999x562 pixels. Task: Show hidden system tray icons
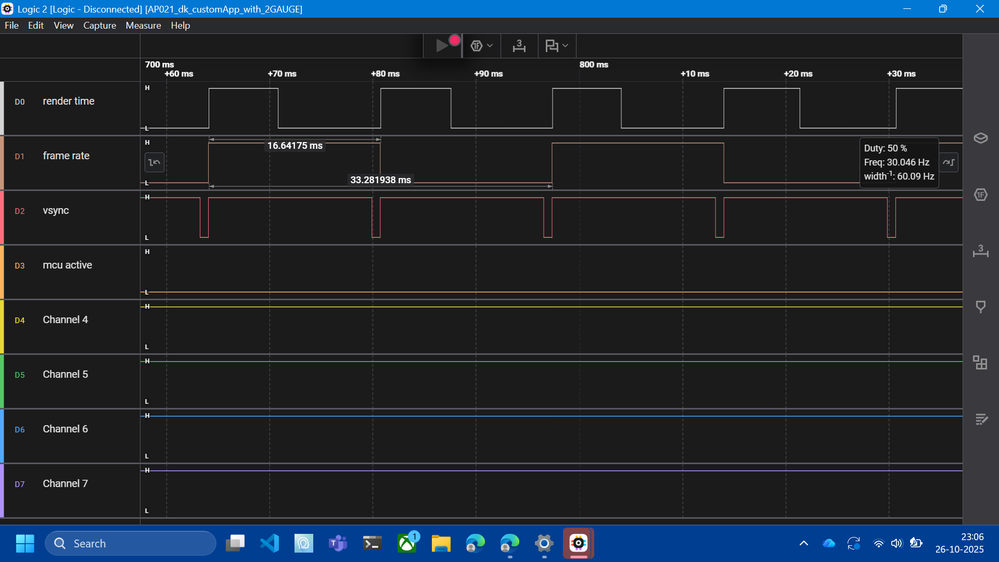point(803,544)
